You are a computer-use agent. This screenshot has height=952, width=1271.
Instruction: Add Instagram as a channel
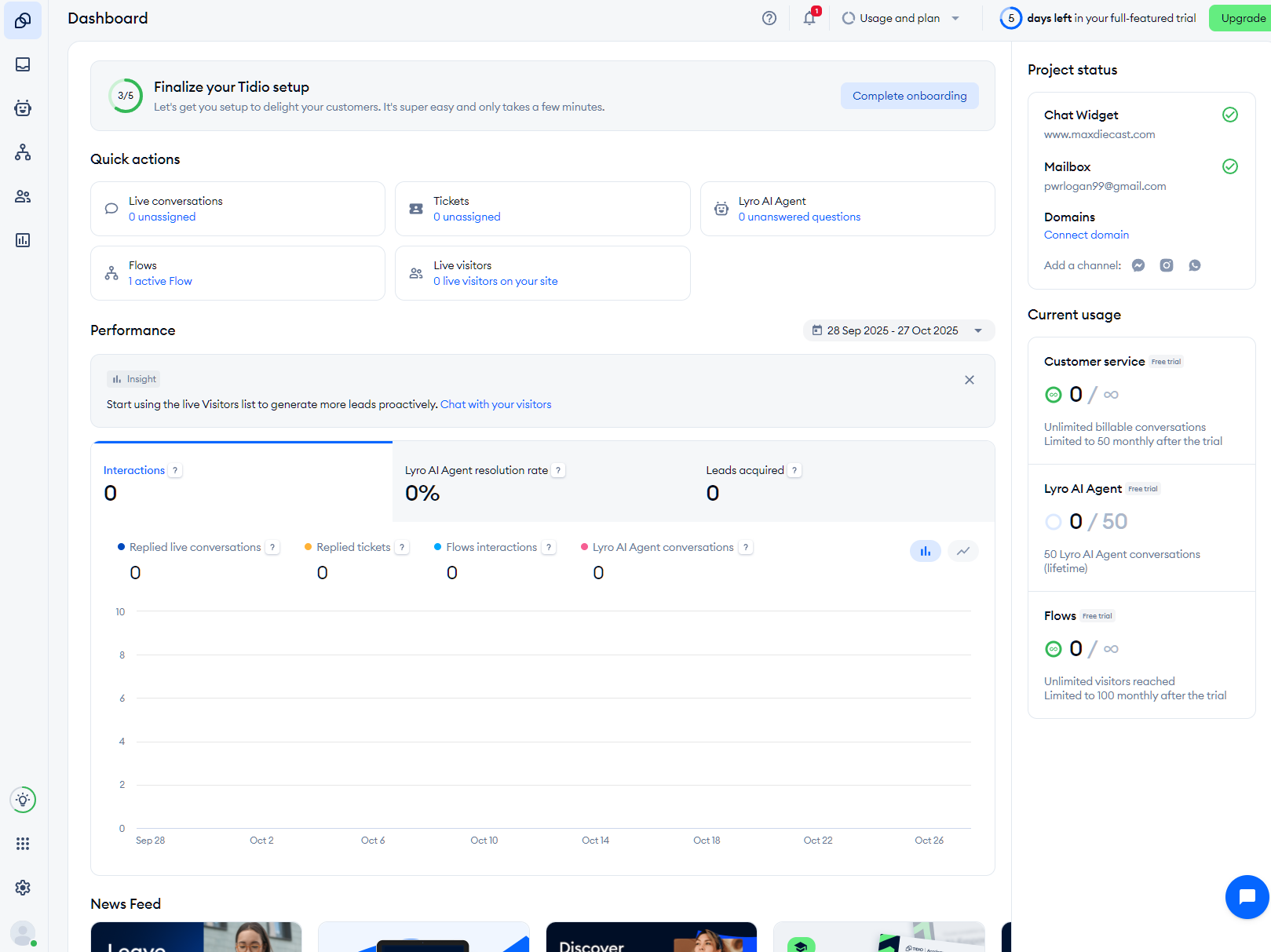pos(1166,265)
